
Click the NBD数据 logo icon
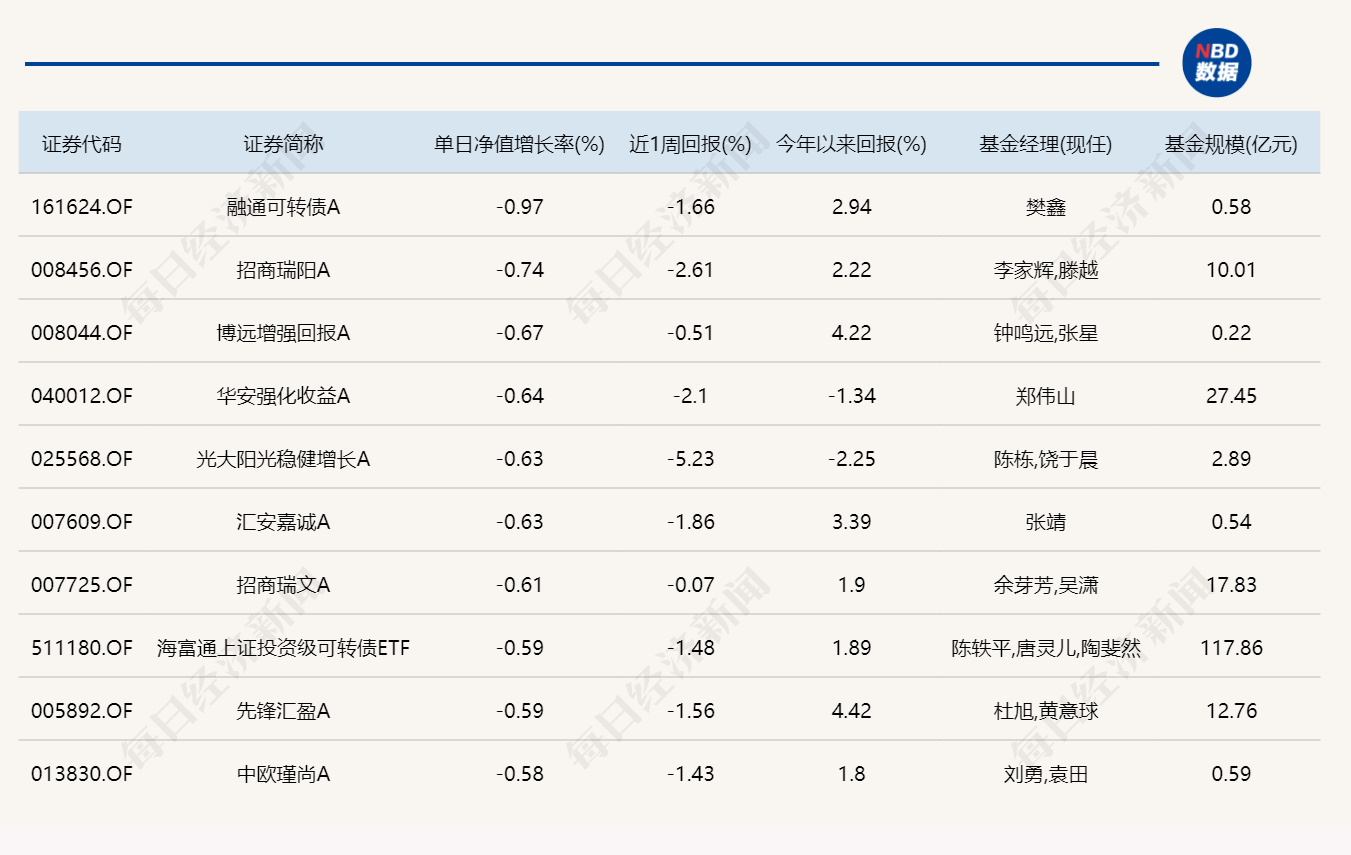coord(1217,63)
